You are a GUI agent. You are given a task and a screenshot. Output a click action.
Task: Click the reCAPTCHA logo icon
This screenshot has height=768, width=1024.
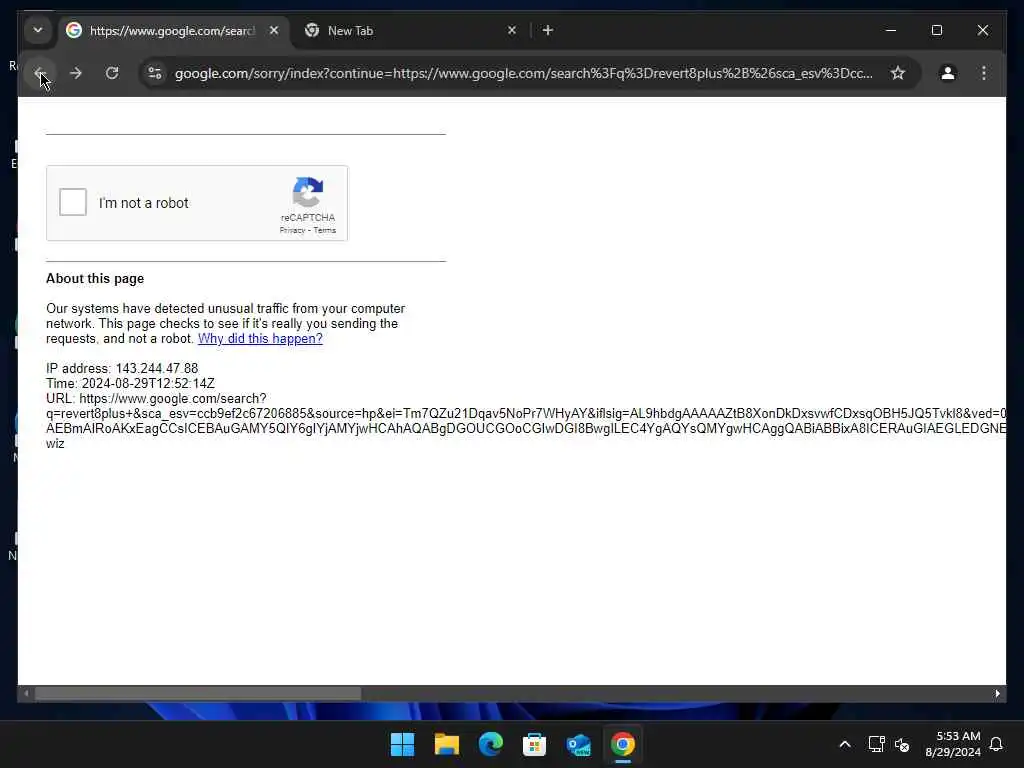click(x=308, y=192)
